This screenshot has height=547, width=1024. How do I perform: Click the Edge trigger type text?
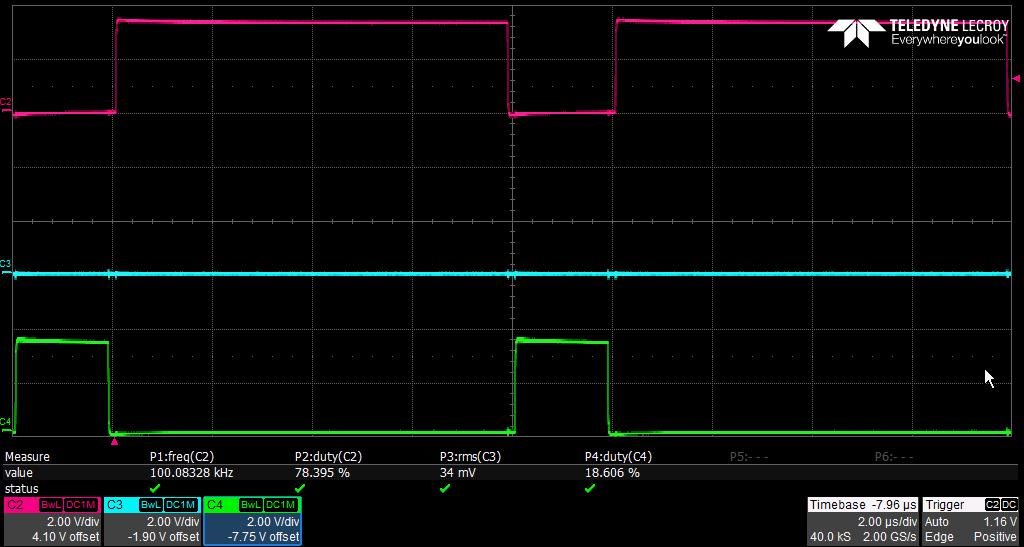coord(937,537)
